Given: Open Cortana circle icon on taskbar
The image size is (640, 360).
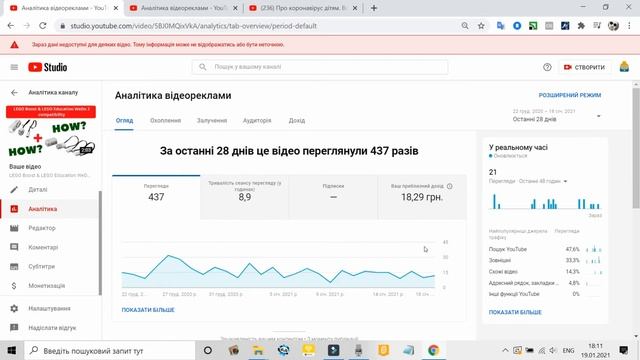Looking at the screenshot, I should pos(208,350).
